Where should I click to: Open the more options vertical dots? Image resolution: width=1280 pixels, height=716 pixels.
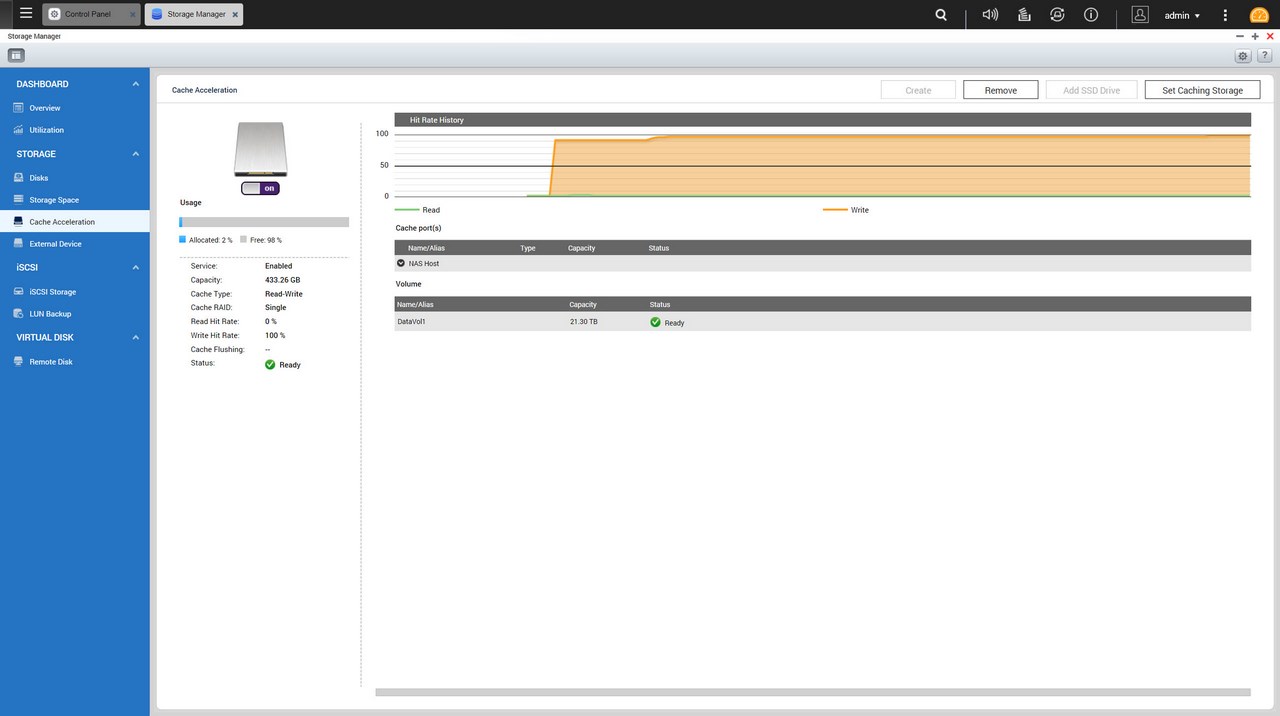[1225, 15]
